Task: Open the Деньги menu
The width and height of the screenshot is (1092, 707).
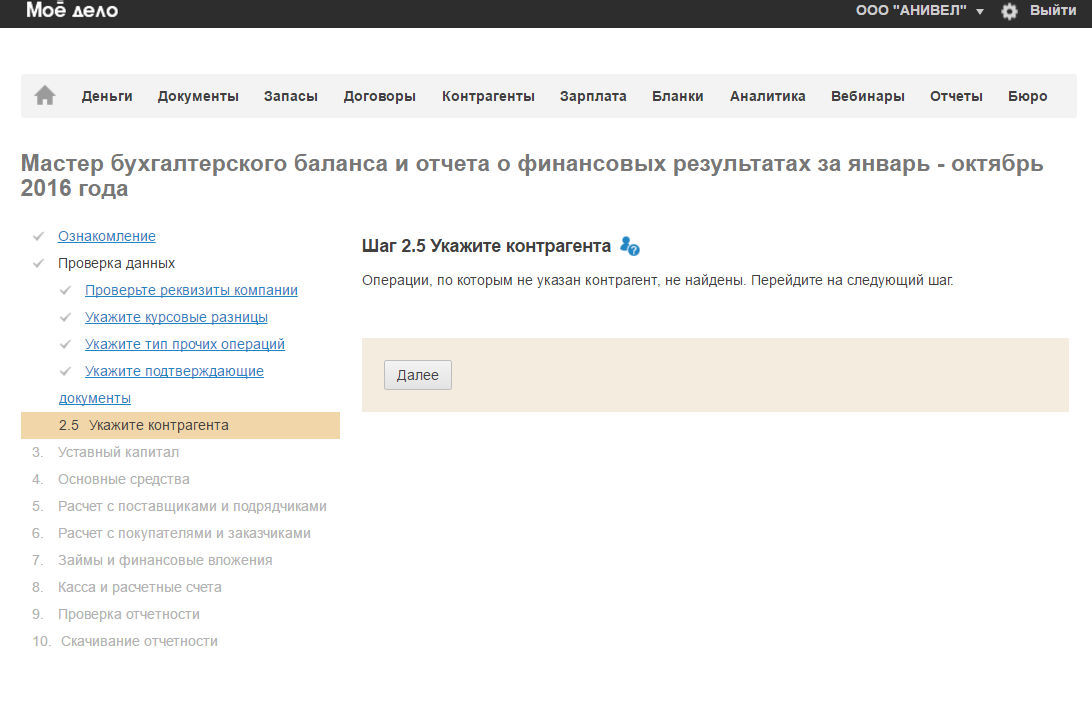Action: (x=107, y=96)
